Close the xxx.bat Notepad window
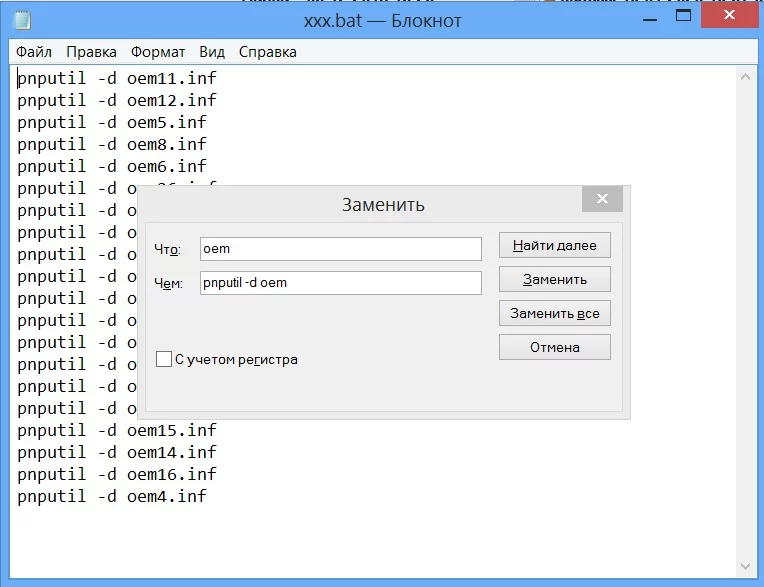 point(734,18)
